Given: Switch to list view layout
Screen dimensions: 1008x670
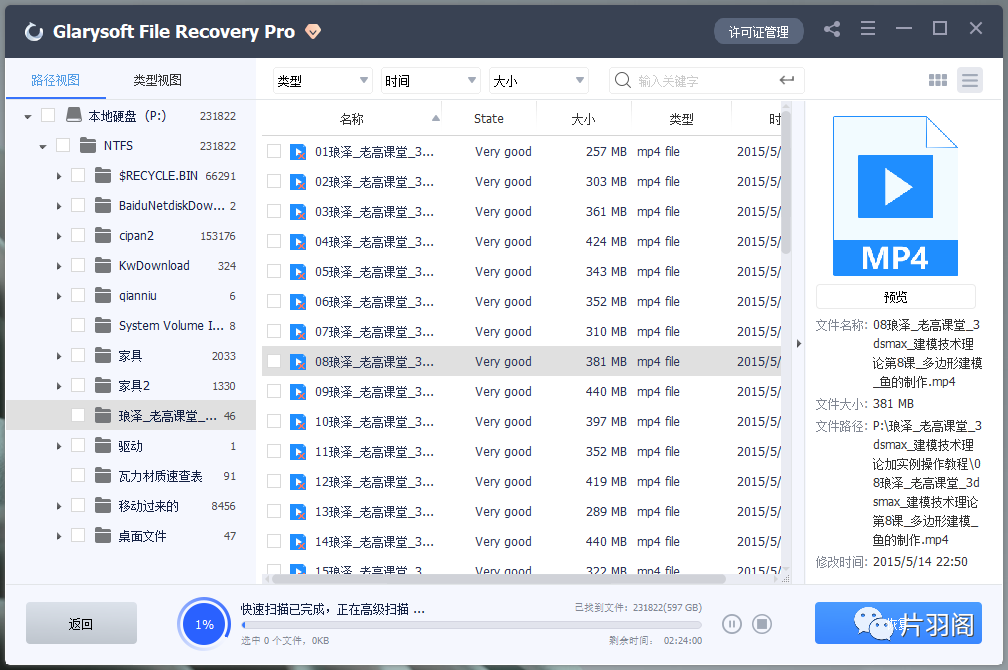Looking at the screenshot, I should (x=969, y=80).
